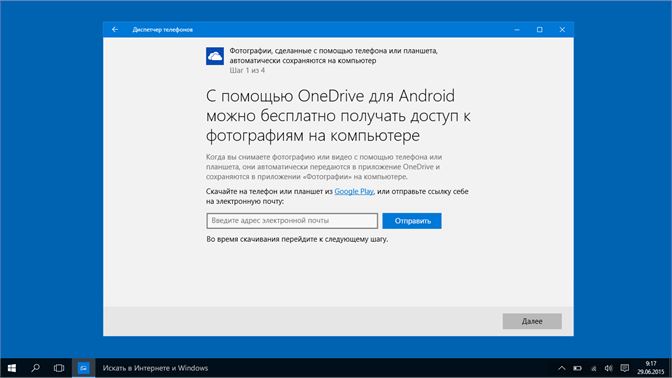Maximize the Диспетчер телефонов window

pyautogui.click(x=540, y=30)
